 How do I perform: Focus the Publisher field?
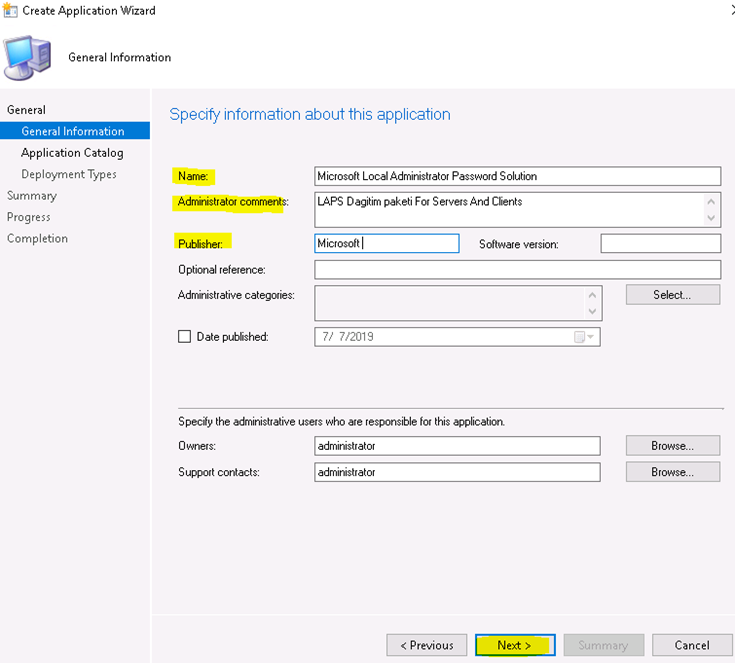pyautogui.click(x=387, y=243)
